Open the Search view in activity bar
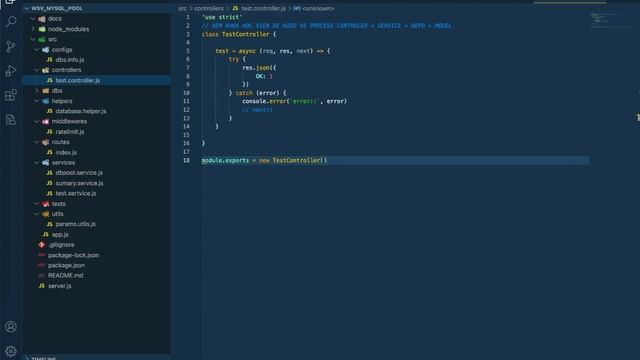Image resolution: width=640 pixels, height=360 pixels. click(x=11, y=21)
